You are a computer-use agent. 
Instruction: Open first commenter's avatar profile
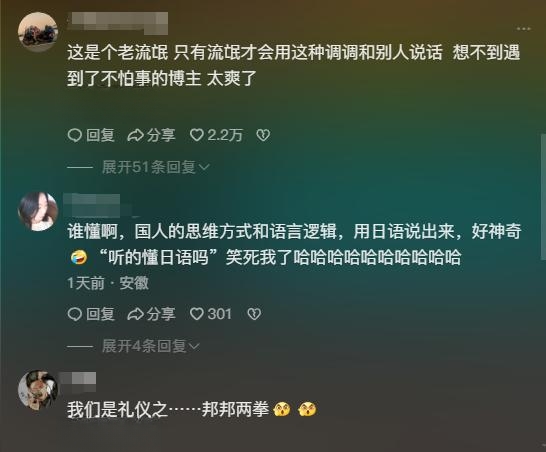38,31
